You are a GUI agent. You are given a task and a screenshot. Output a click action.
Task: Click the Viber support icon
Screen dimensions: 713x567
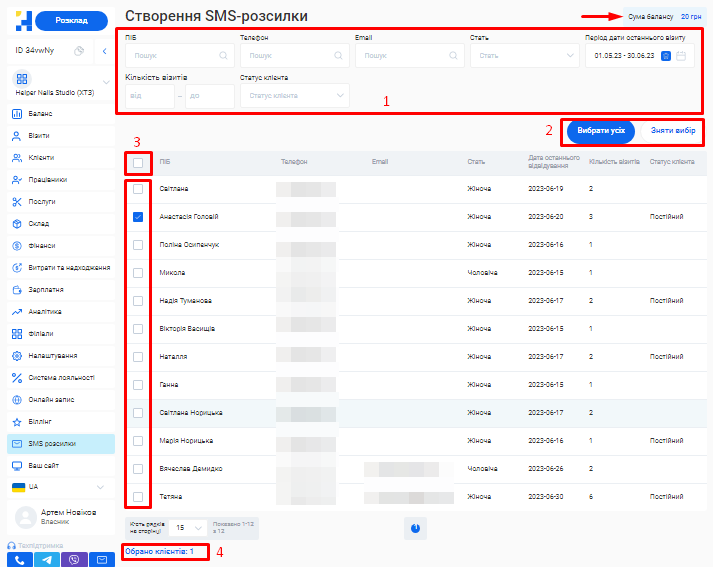(x=73, y=559)
